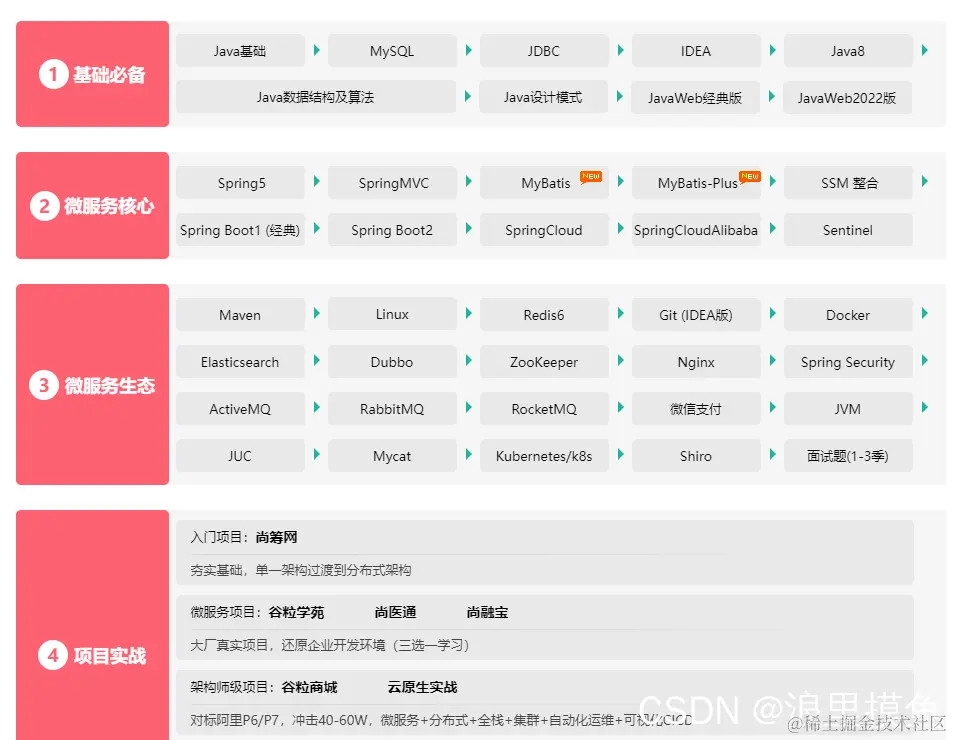The image size is (953, 740).
Task: Select the Spring5 course box
Action: coord(240,183)
